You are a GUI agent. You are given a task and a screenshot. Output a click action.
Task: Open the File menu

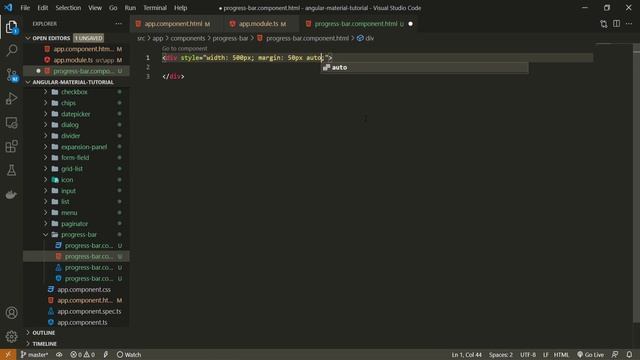[x=25, y=8]
